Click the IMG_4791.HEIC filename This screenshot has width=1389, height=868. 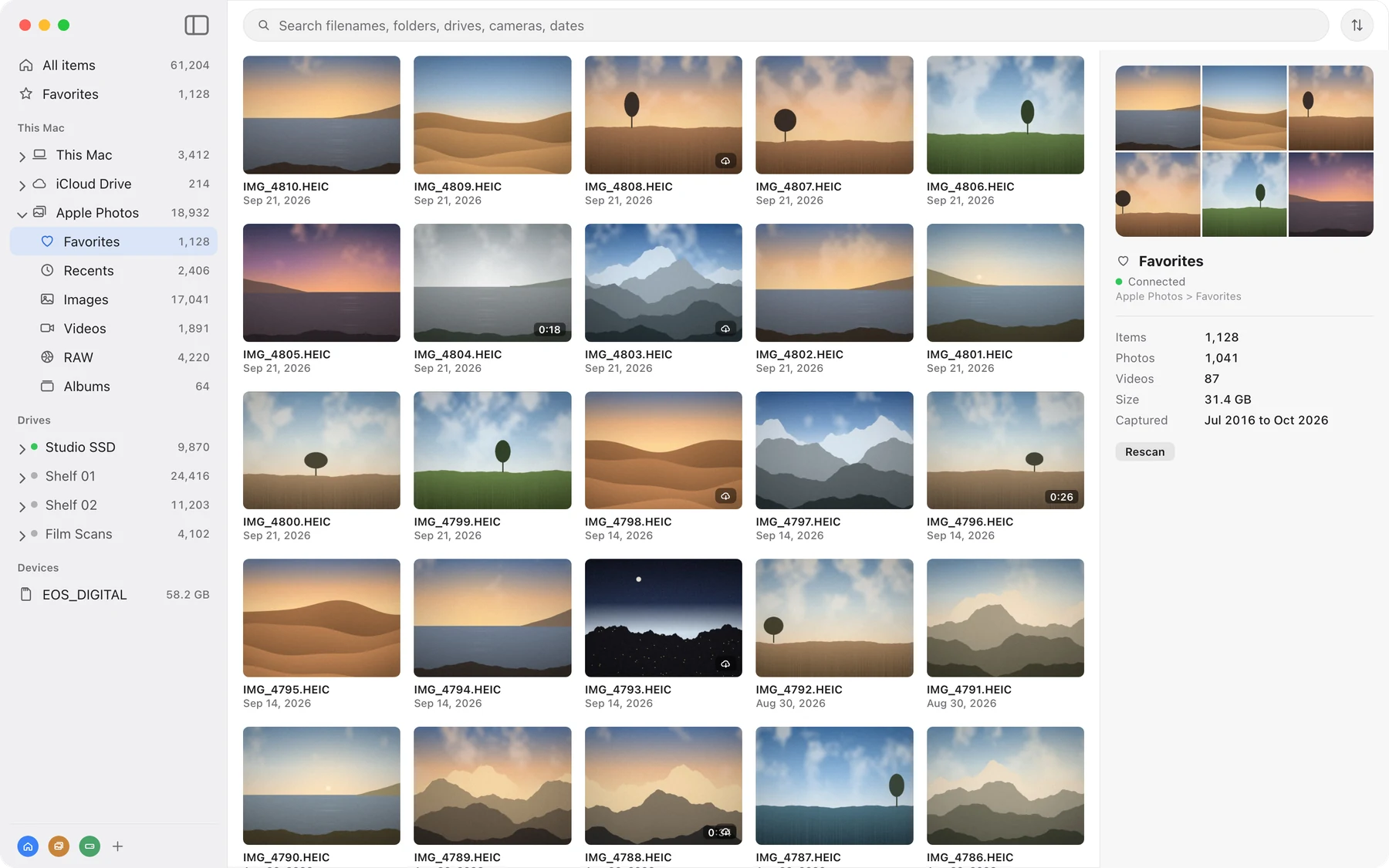[968, 690]
